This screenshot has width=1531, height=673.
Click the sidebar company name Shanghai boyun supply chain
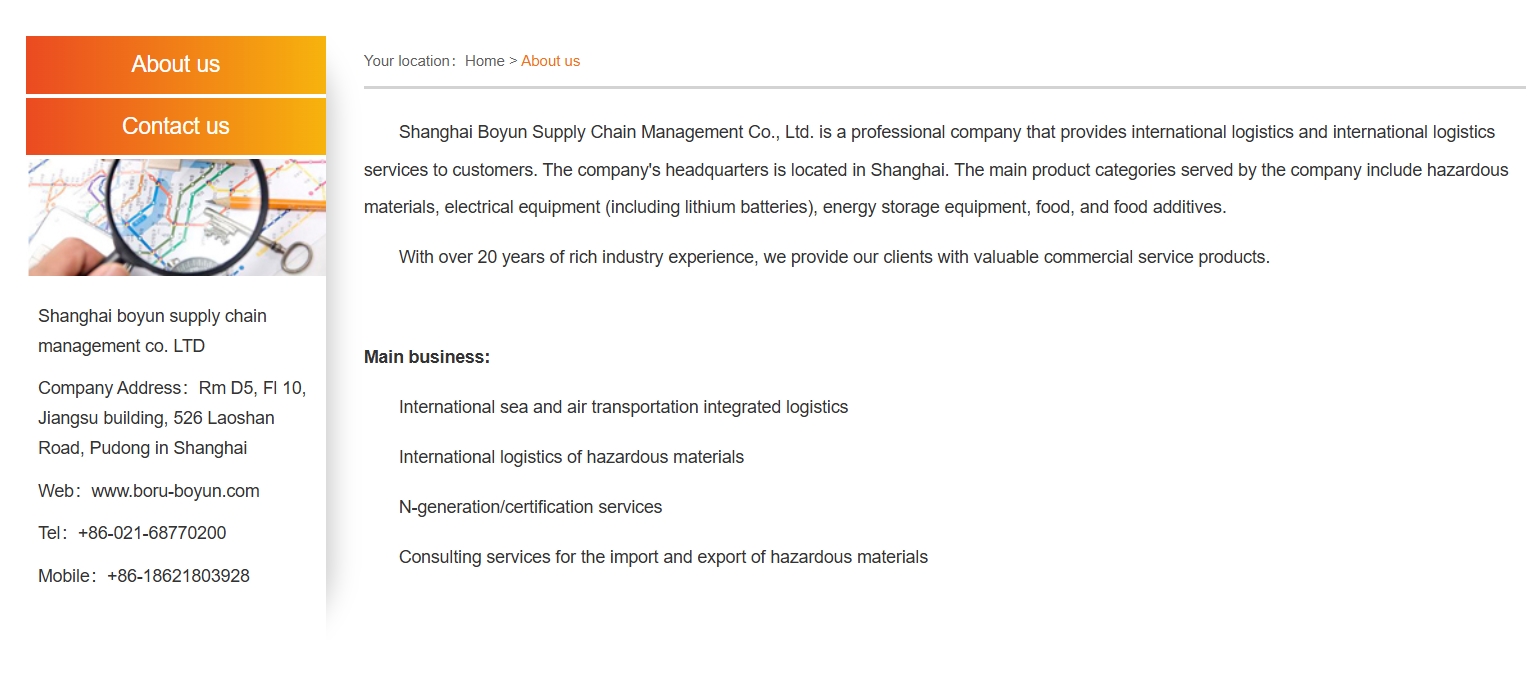pyautogui.click(x=152, y=317)
